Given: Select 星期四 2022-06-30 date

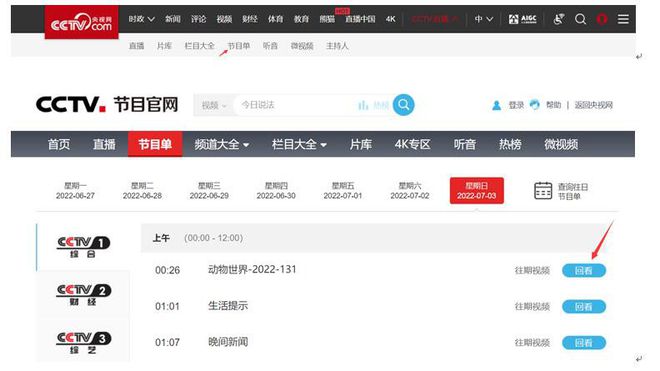Looking at the screenshot, I should pos(276,191).
